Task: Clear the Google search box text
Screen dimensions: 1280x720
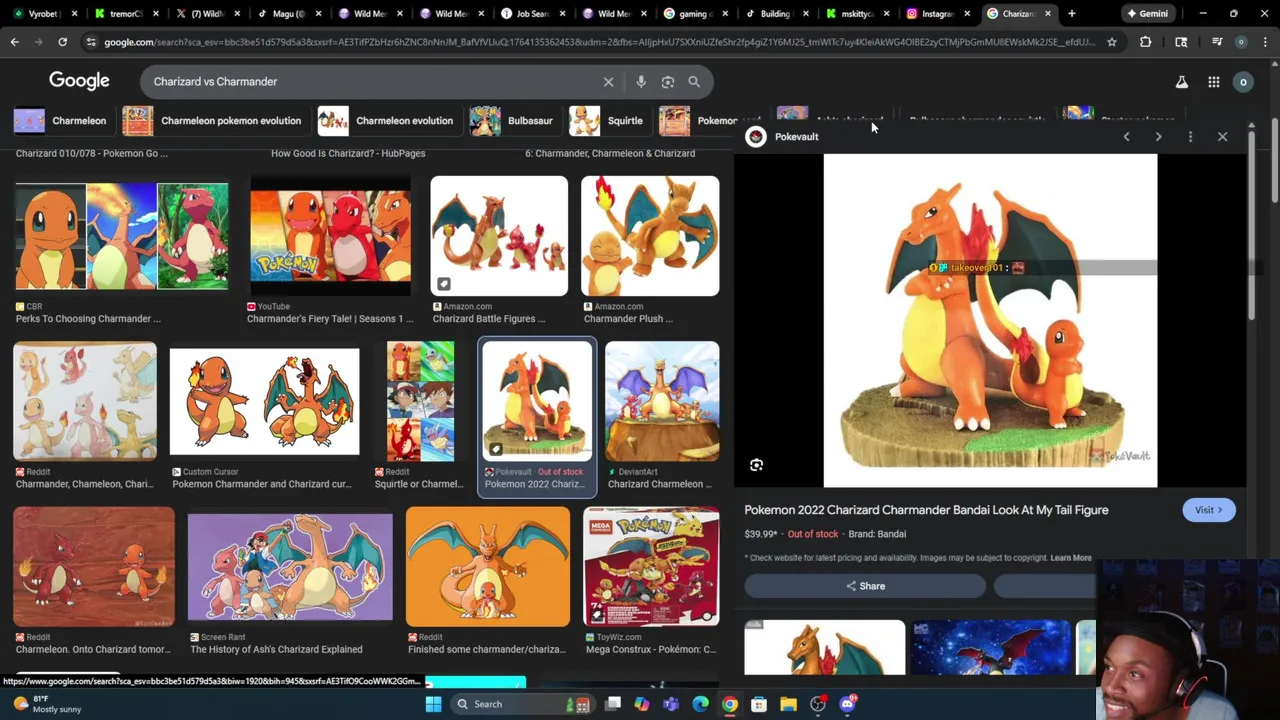Action: (608, 82)
